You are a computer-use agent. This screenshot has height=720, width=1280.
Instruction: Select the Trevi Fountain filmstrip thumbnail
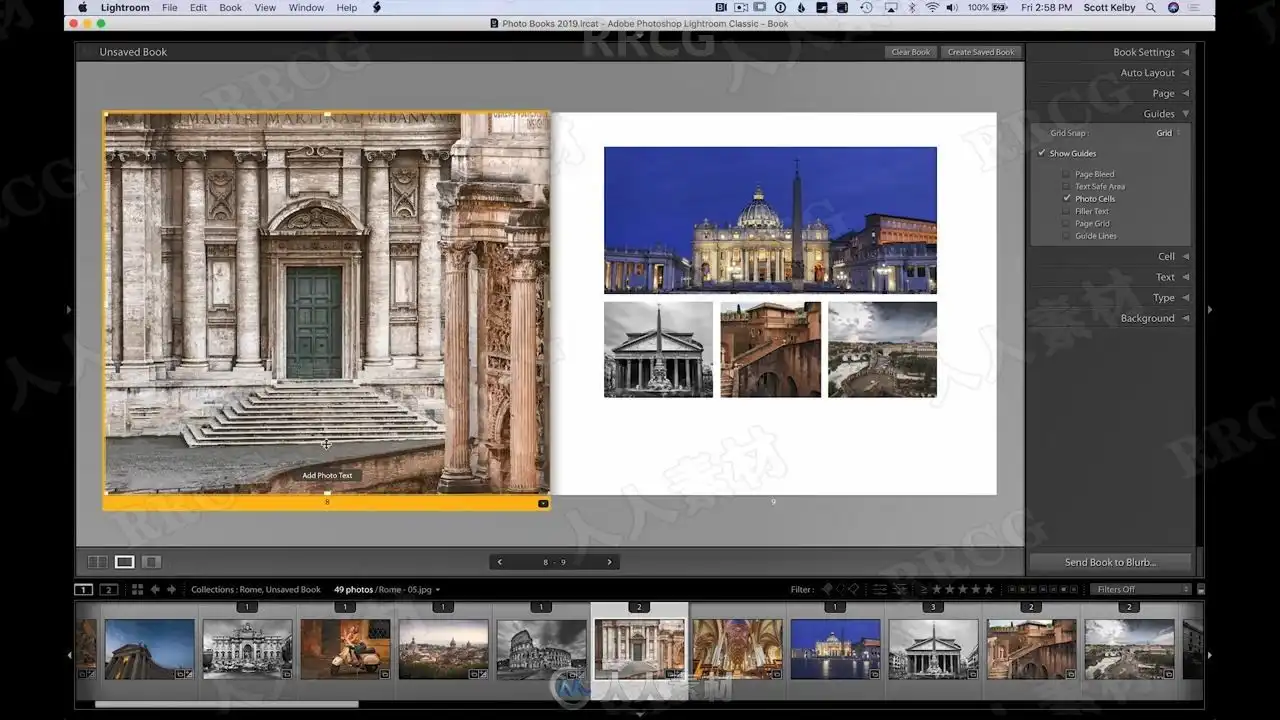click(248, 648)
